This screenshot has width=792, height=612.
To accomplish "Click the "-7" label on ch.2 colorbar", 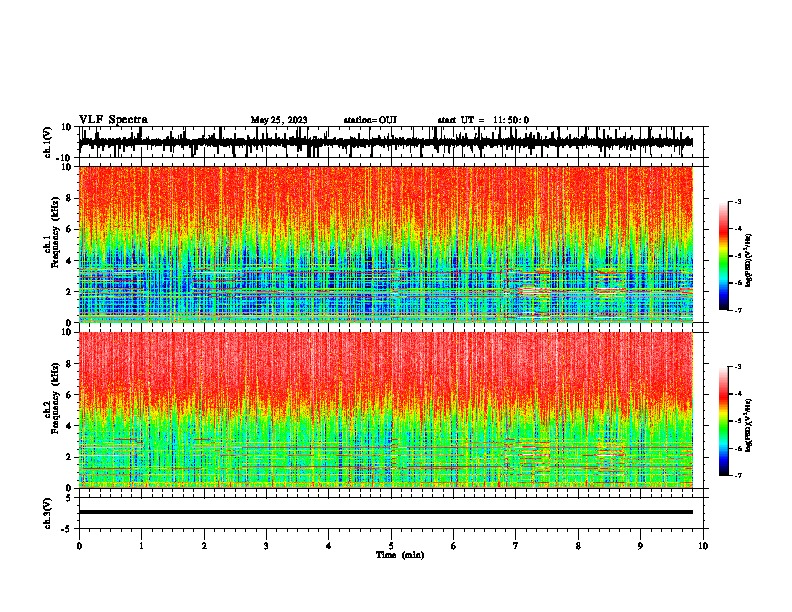I will (x=738, y=475).
